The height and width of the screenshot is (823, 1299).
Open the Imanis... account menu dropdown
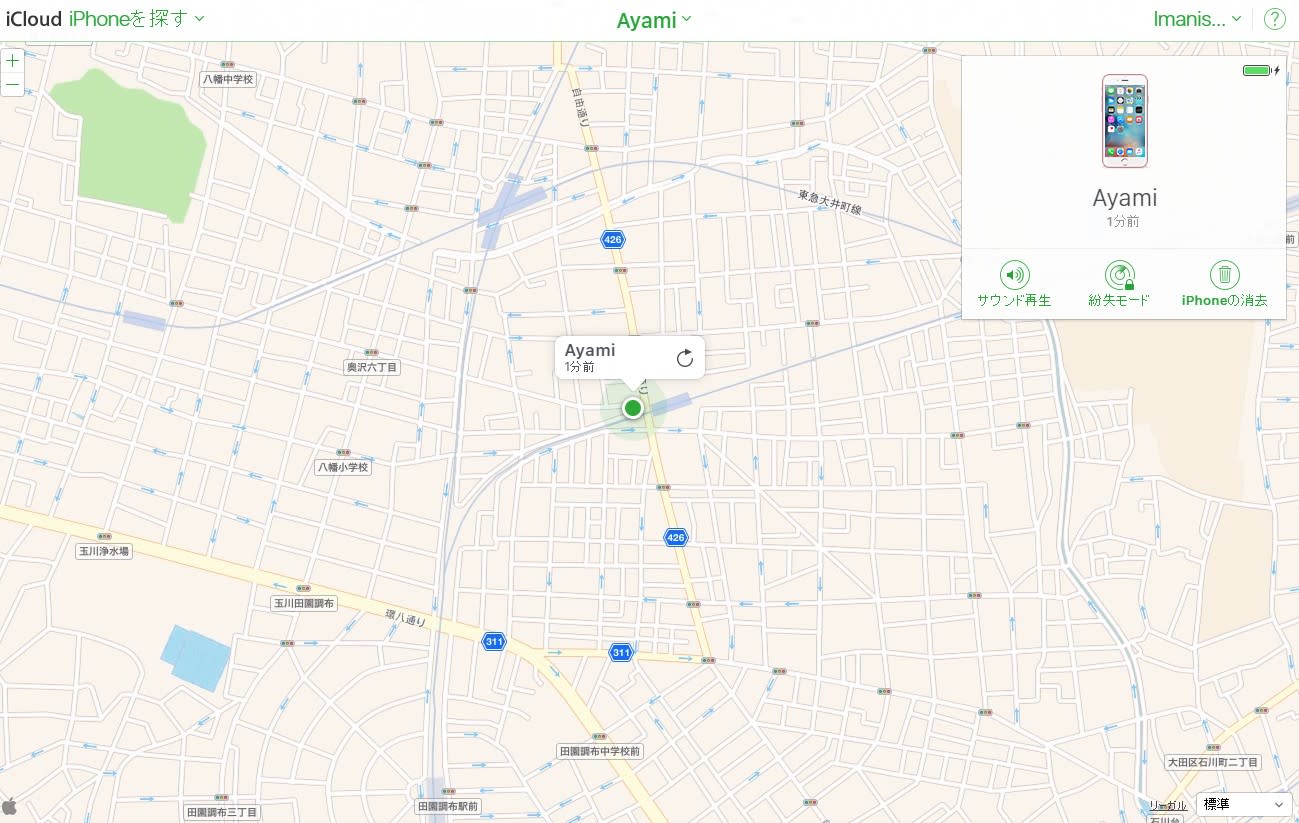pos(1198,19)
